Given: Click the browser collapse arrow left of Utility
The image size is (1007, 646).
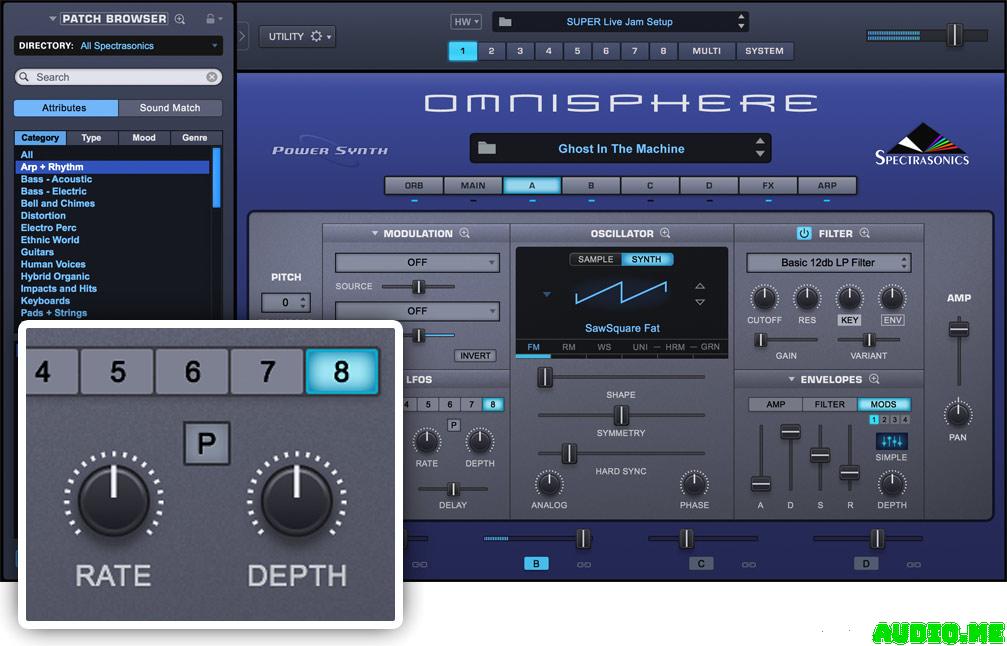Looking at the screenshot, I should [x=242, y=36].
